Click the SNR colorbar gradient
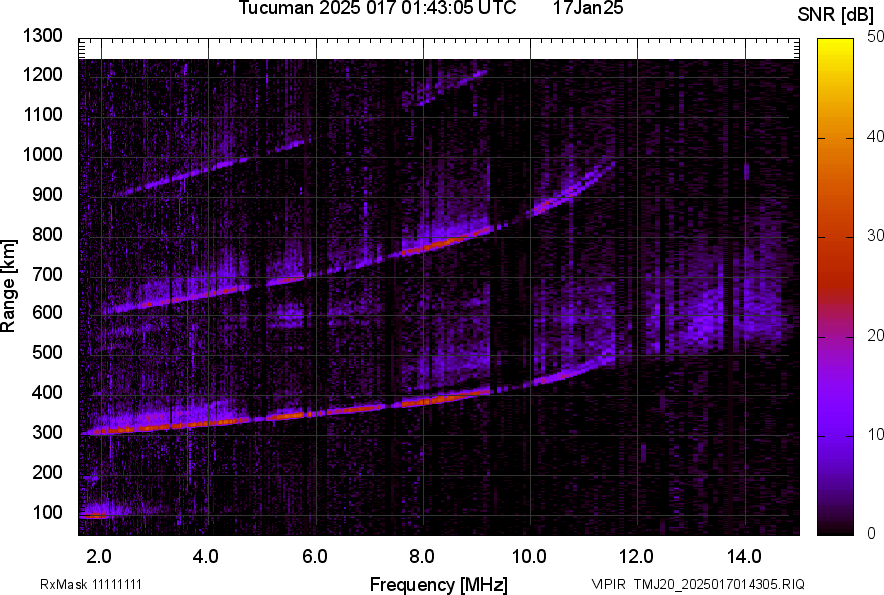This screenshot has width=884, height=595. pos(835,287)
